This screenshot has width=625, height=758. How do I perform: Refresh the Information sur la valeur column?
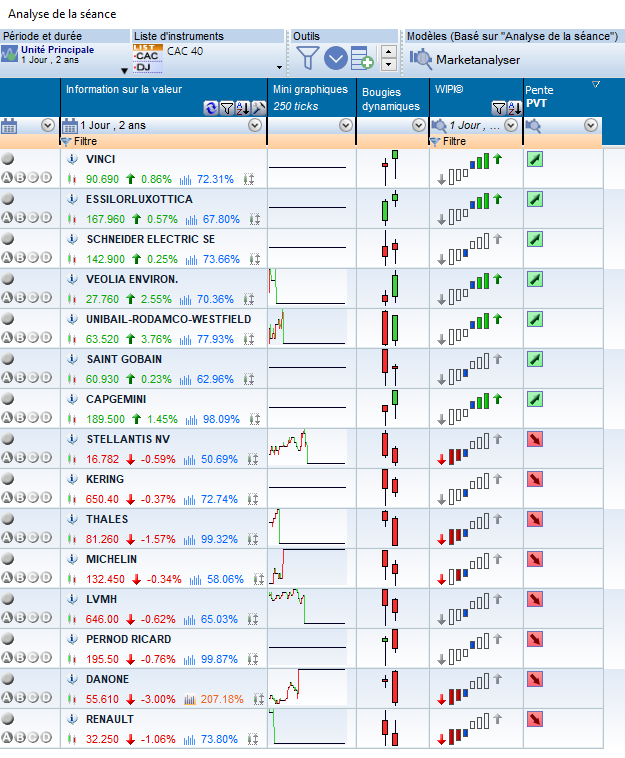(211, 108)
